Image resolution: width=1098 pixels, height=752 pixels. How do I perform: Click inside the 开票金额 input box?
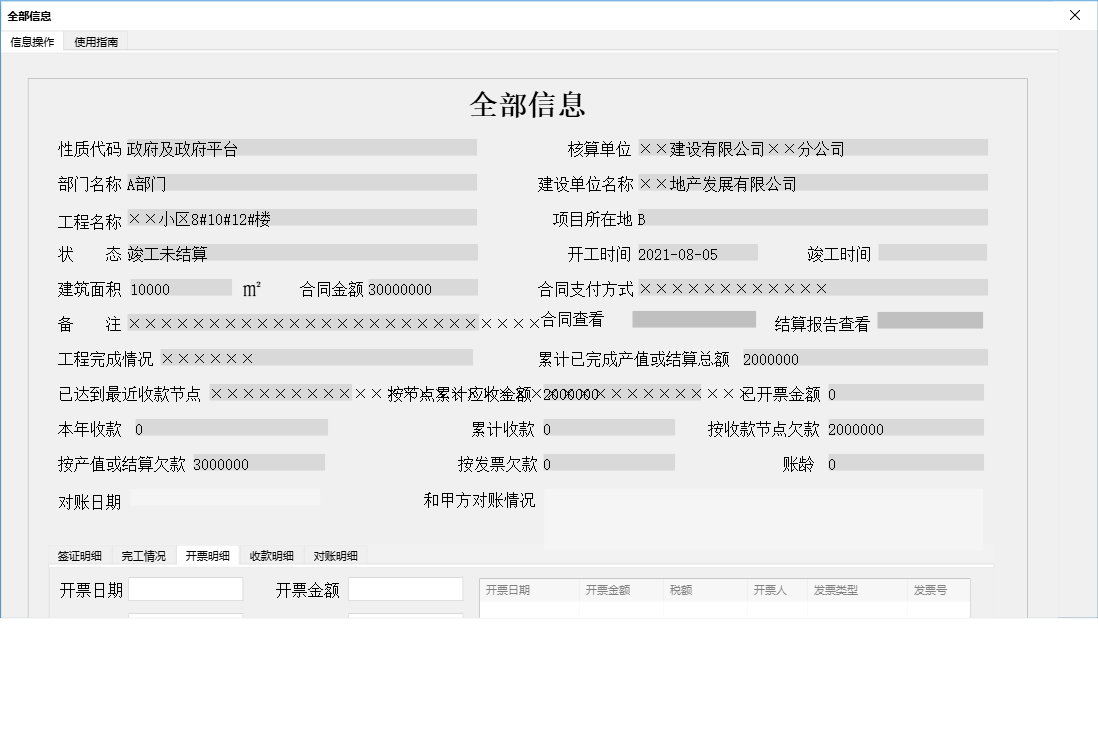pos(405,589)
